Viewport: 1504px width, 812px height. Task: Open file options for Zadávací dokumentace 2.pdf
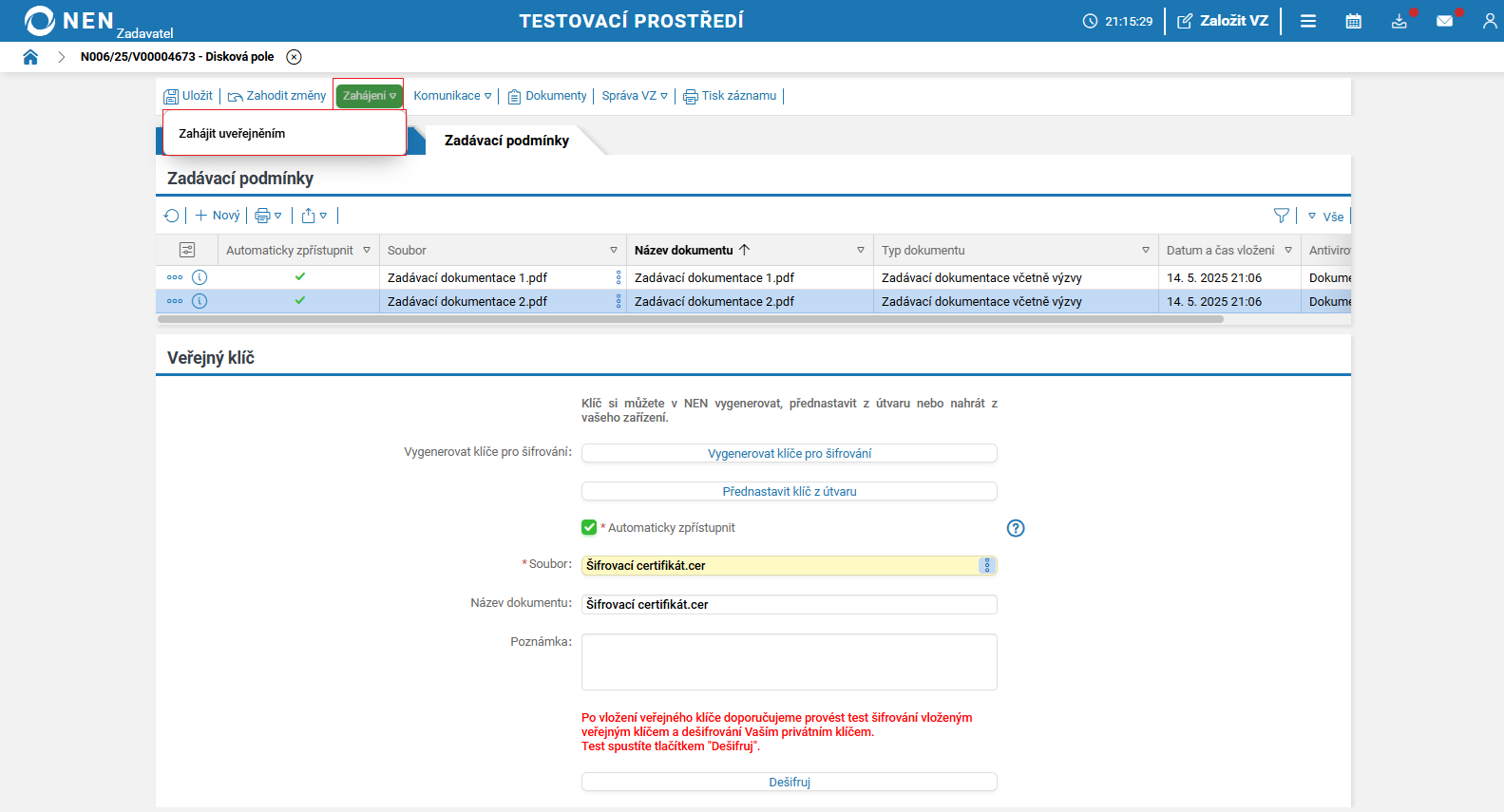(x=619, y=301)
